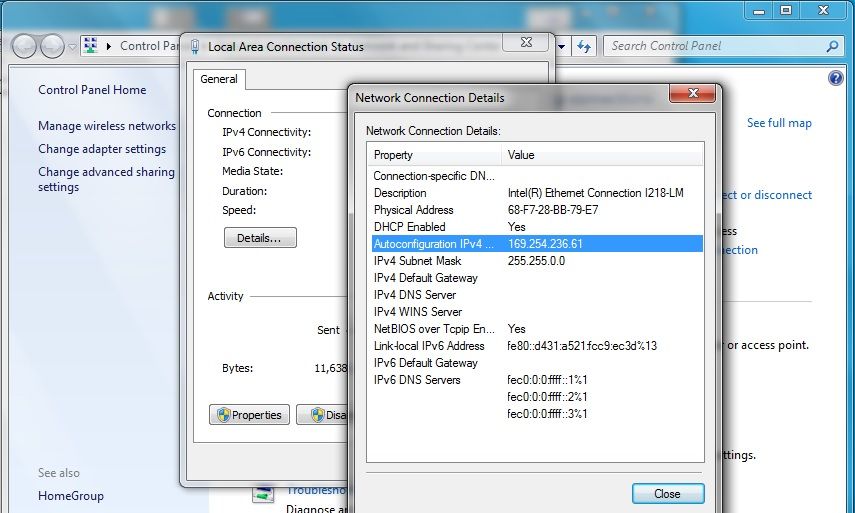Open the HomeGroup link under See also
855x513 pixels.
click(71, 496)
